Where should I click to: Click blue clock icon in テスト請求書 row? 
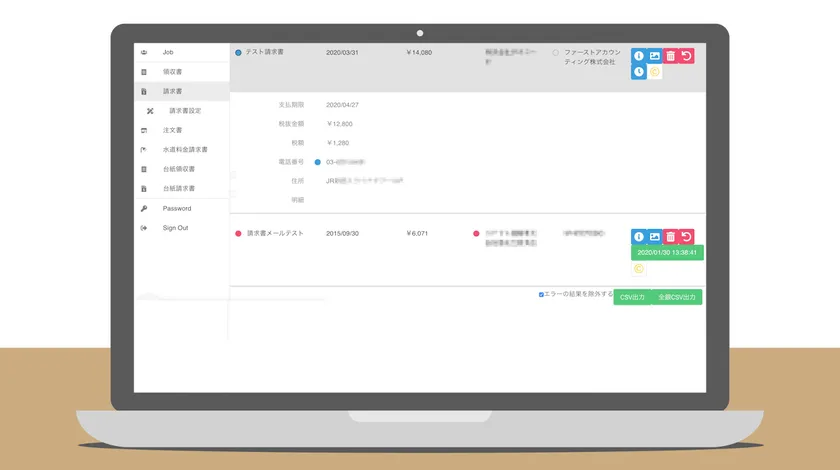pos(638,72)
